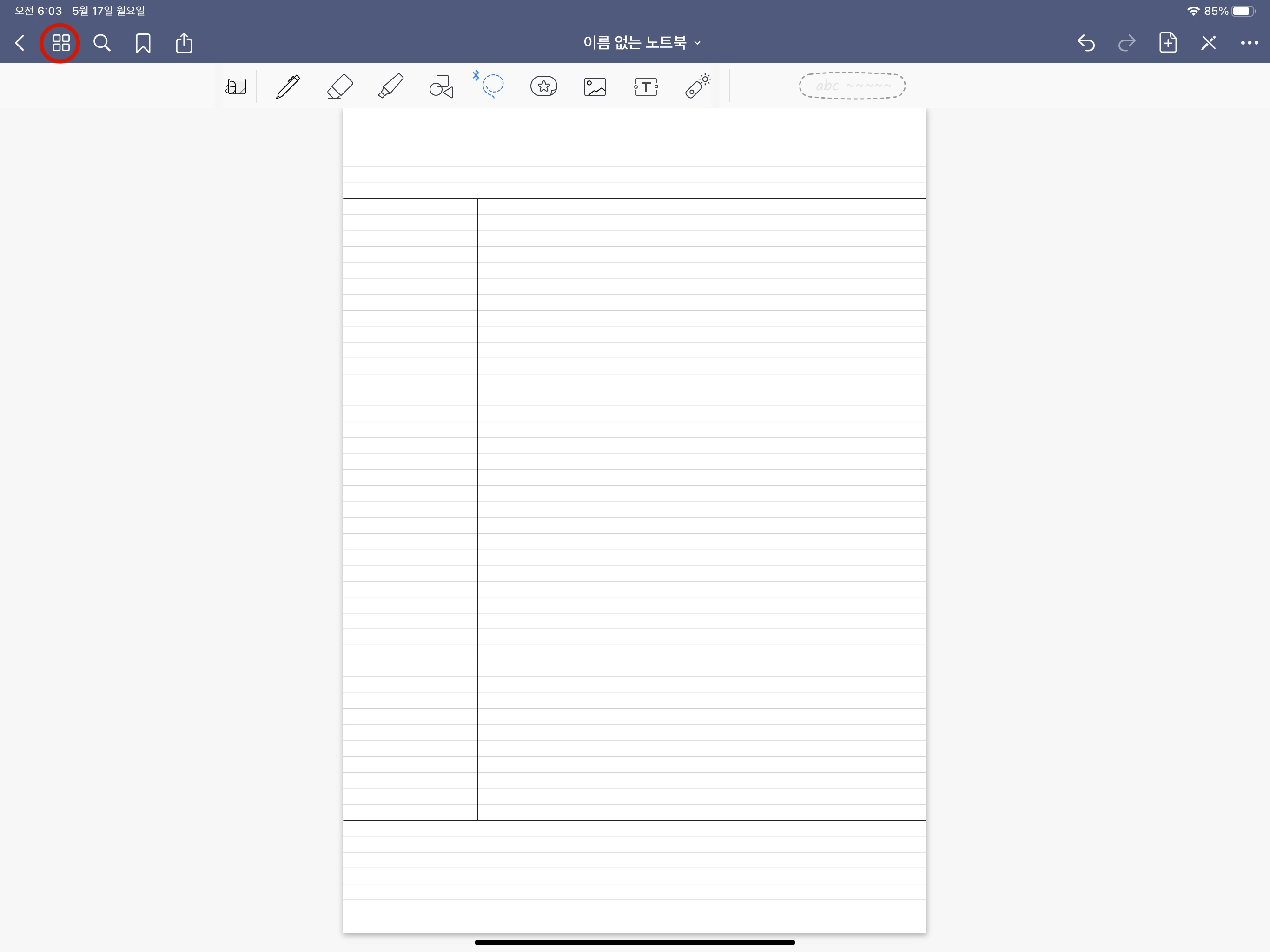Toggle read-only mode pencil-cross icon
This screenshot has width=1270, height=952.
point(1209,43)
